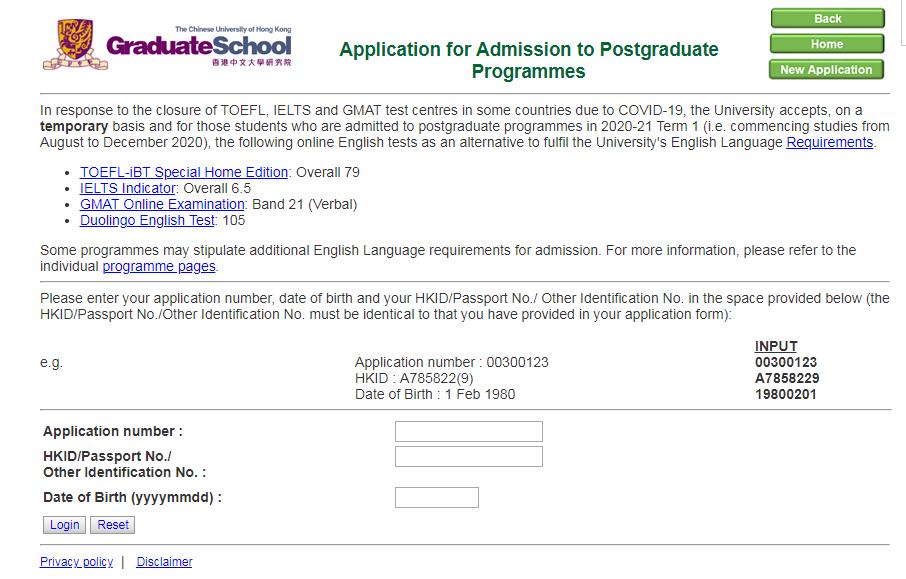Follow the IELTS Indicator link

[128, 188]
